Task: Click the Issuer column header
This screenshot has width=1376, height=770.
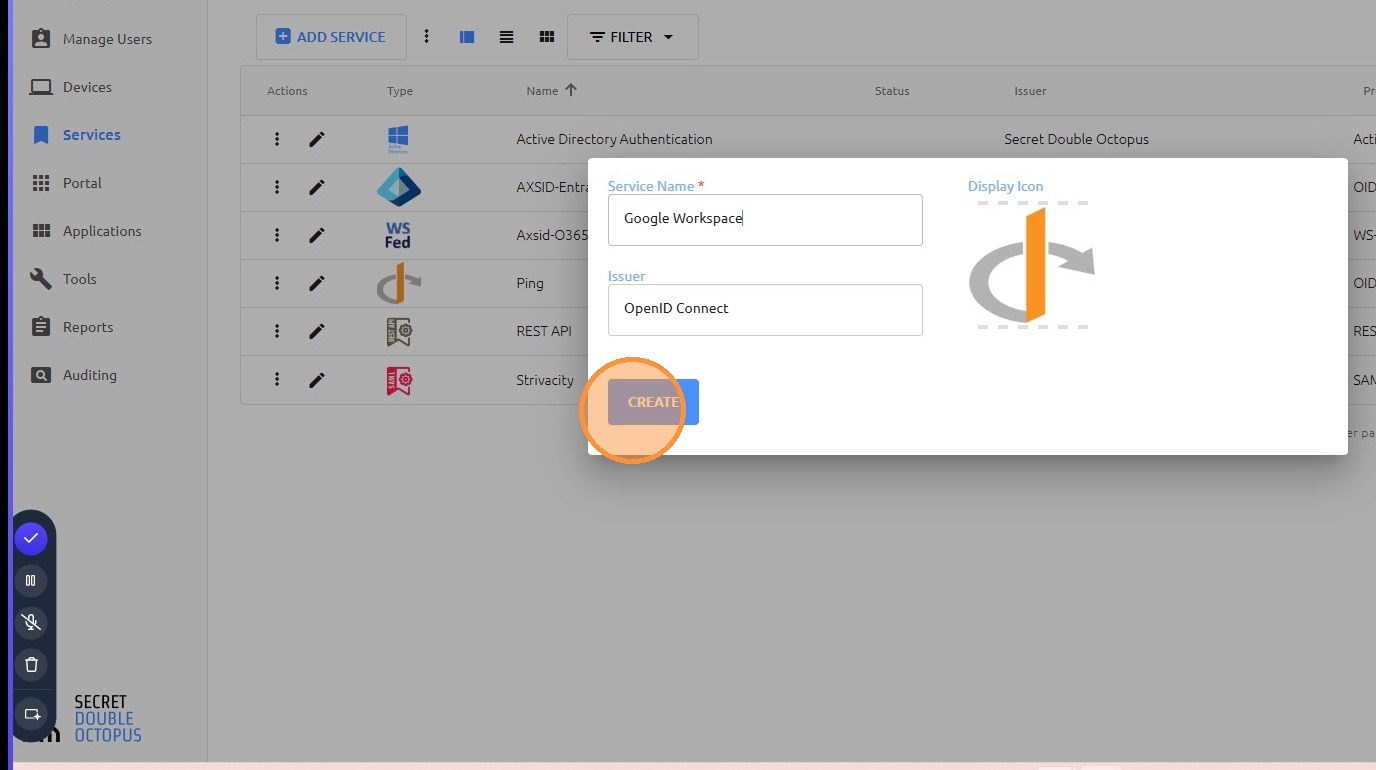Action: (x=1030, y=91)
